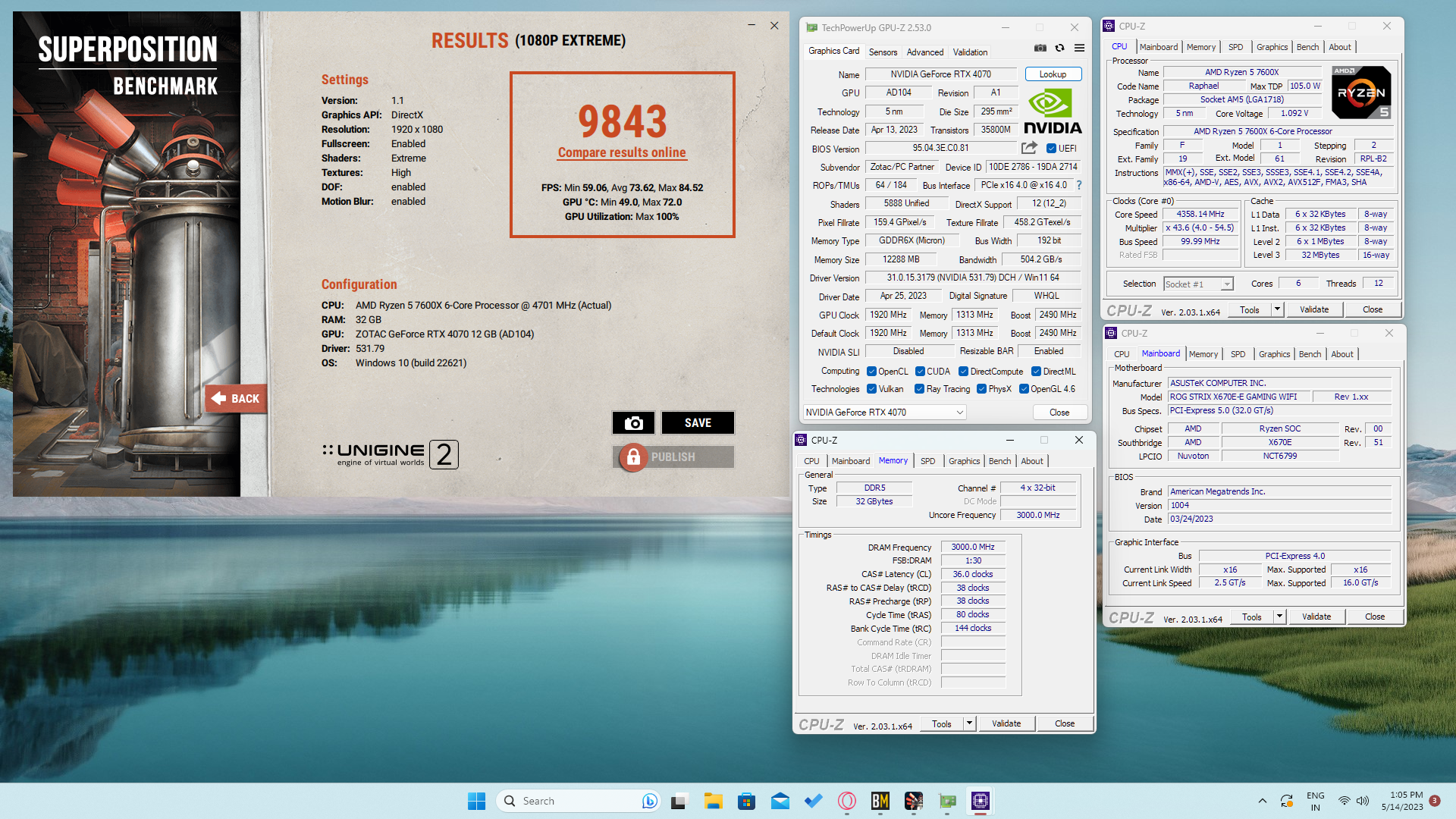This screenshot has width=1456, height=819.
Task: Click the NVIDIA logo in GPU-Z
Action: click(x=1053, y=111)
